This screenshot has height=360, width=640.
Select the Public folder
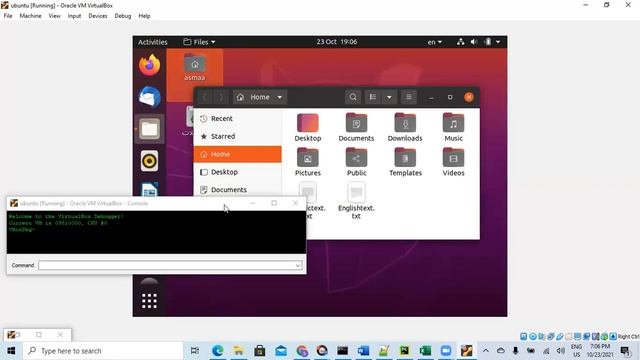point(356,162)
